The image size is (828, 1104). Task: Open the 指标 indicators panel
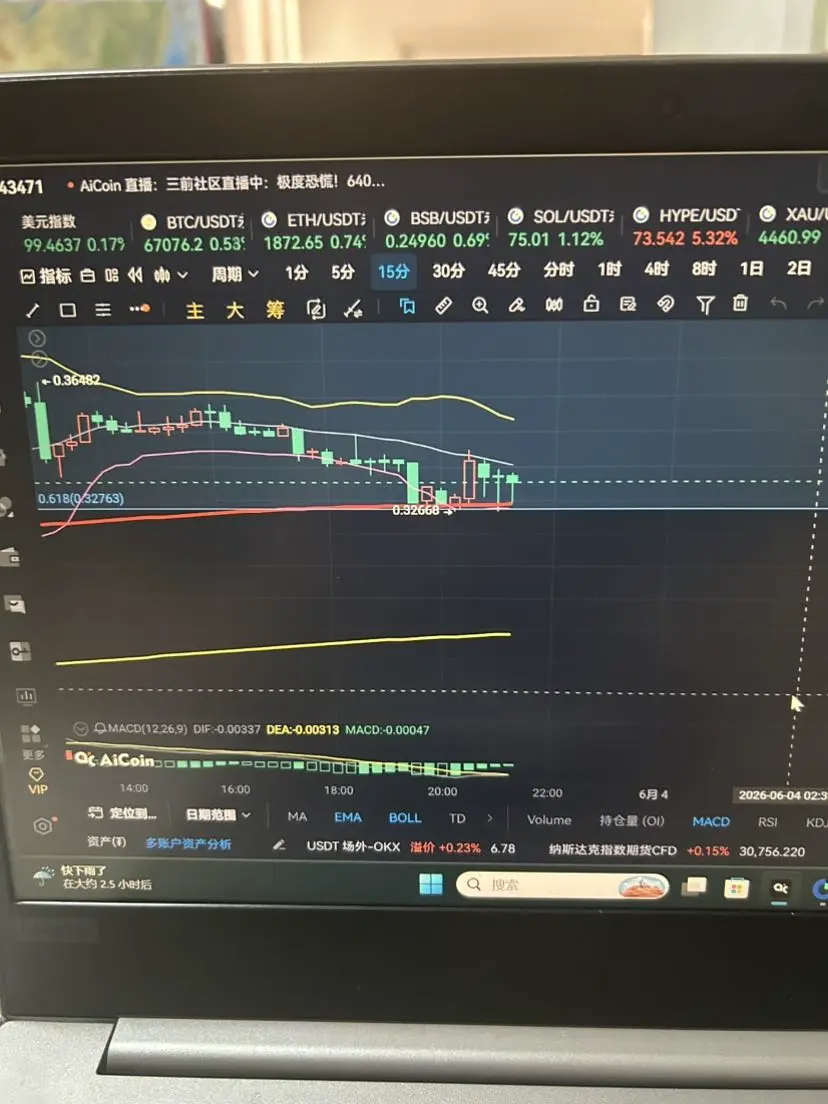point(46,275)
